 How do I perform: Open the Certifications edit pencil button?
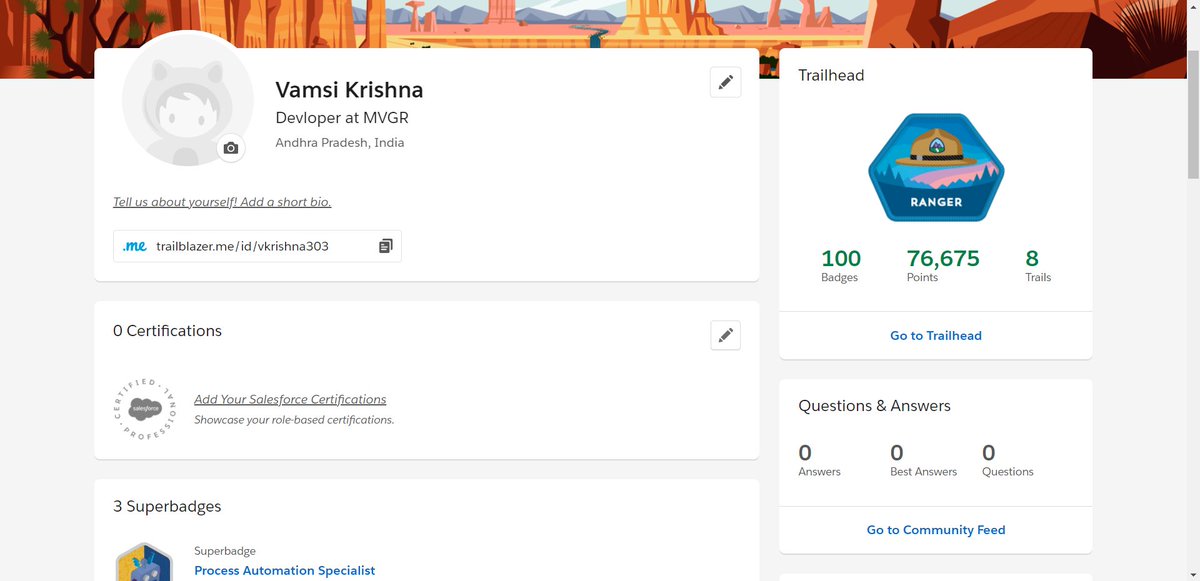tap(725, 335)
